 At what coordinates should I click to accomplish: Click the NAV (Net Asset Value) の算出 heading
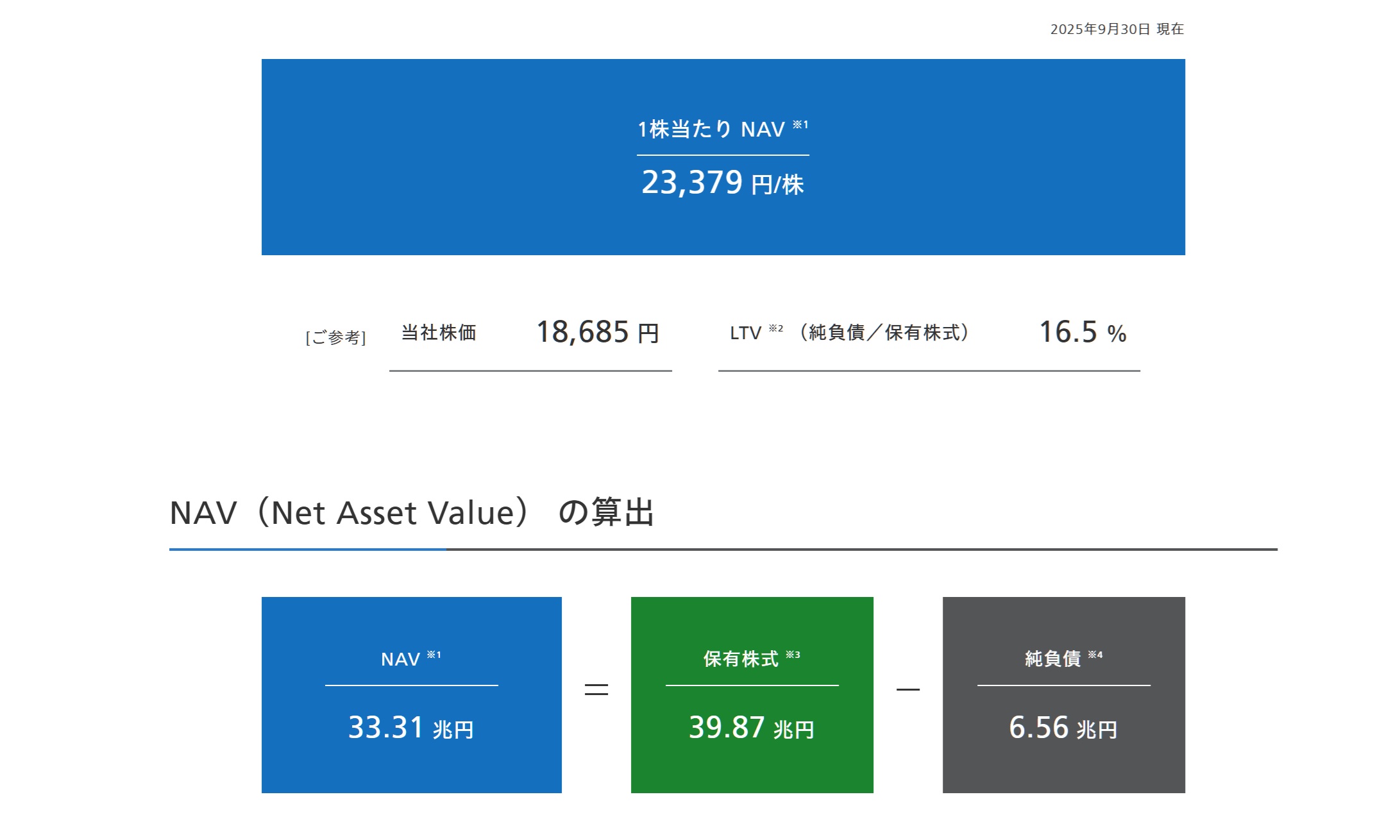pos(412,513)
